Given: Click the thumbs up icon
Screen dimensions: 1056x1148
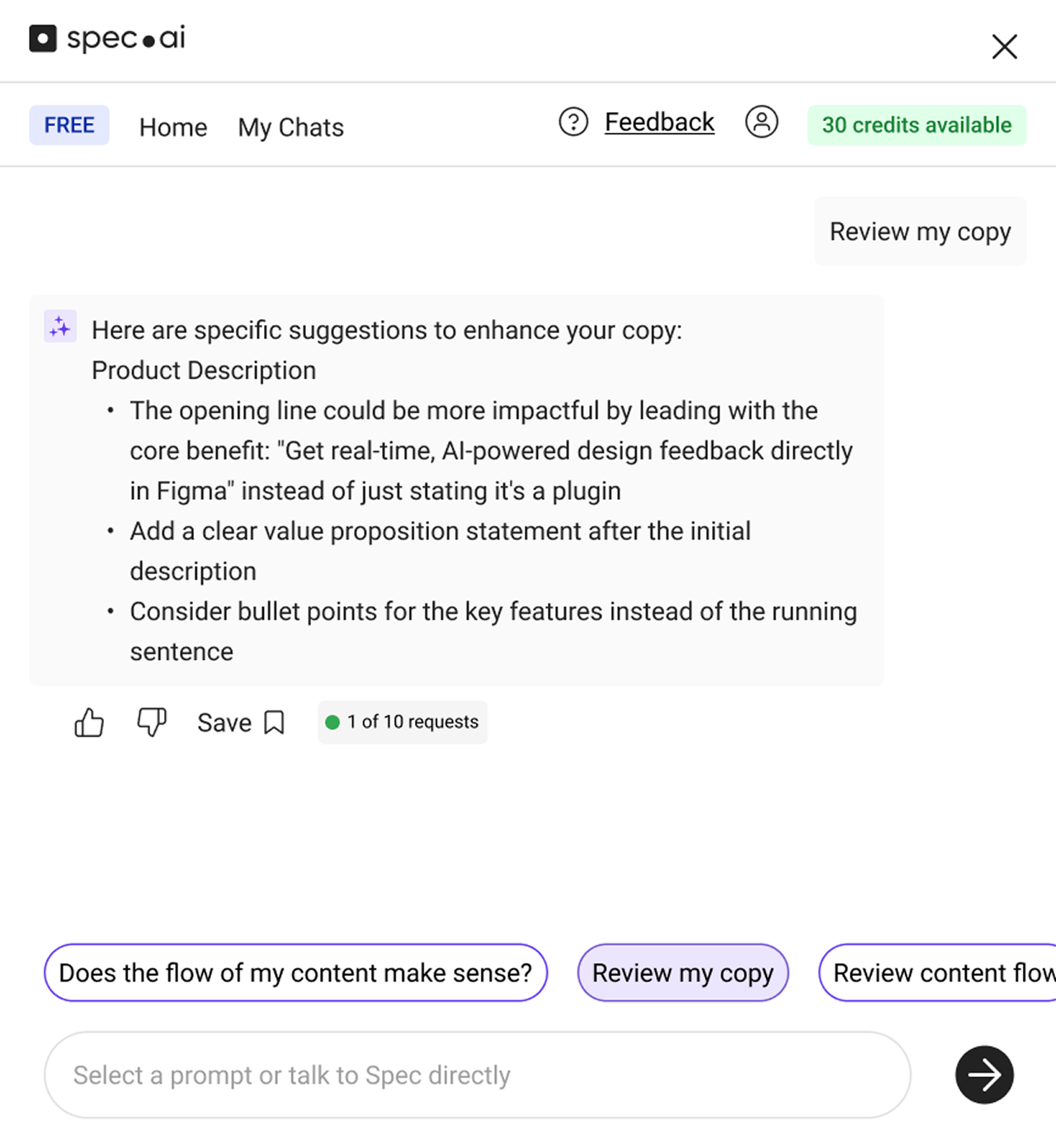Looking at the screenshot, I should 89,722.
